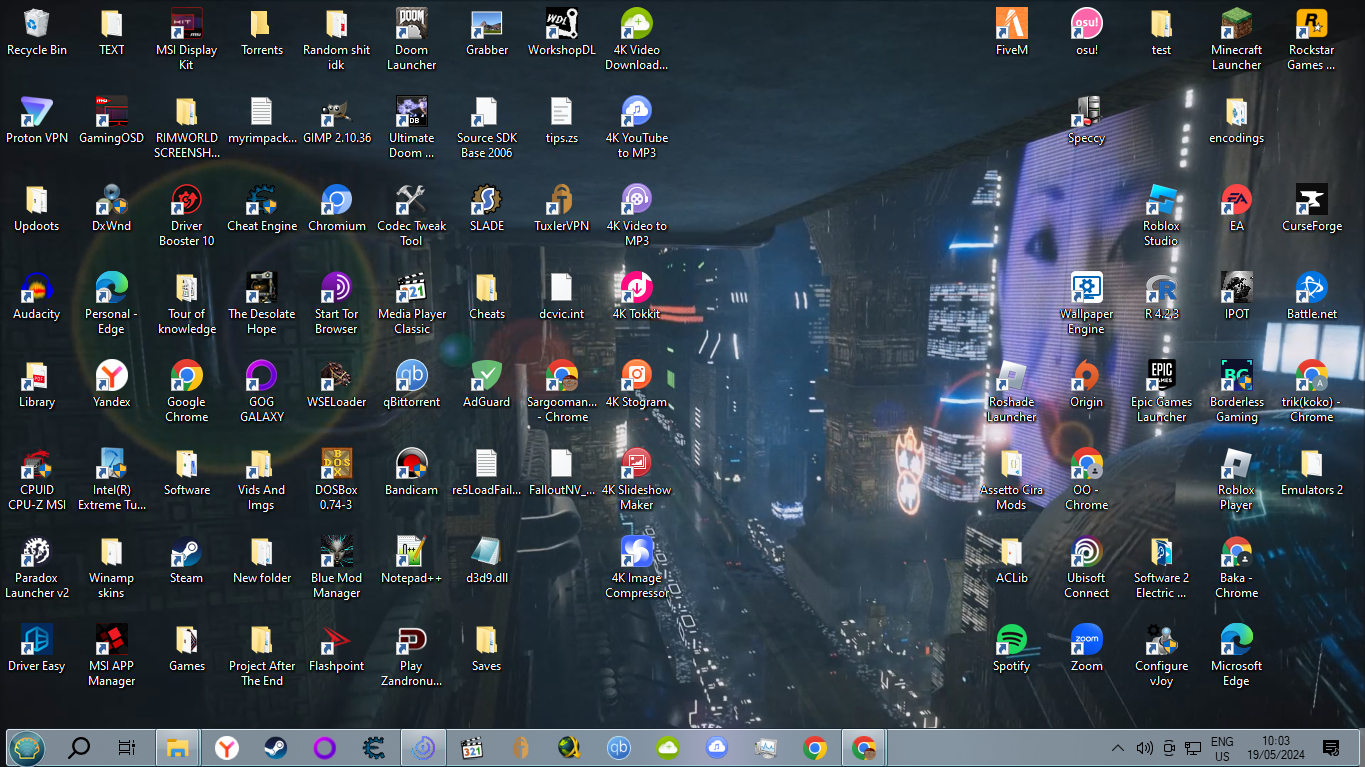
Task: Select the Epic Games Launcher shortcut
Action: (1161, 377)
